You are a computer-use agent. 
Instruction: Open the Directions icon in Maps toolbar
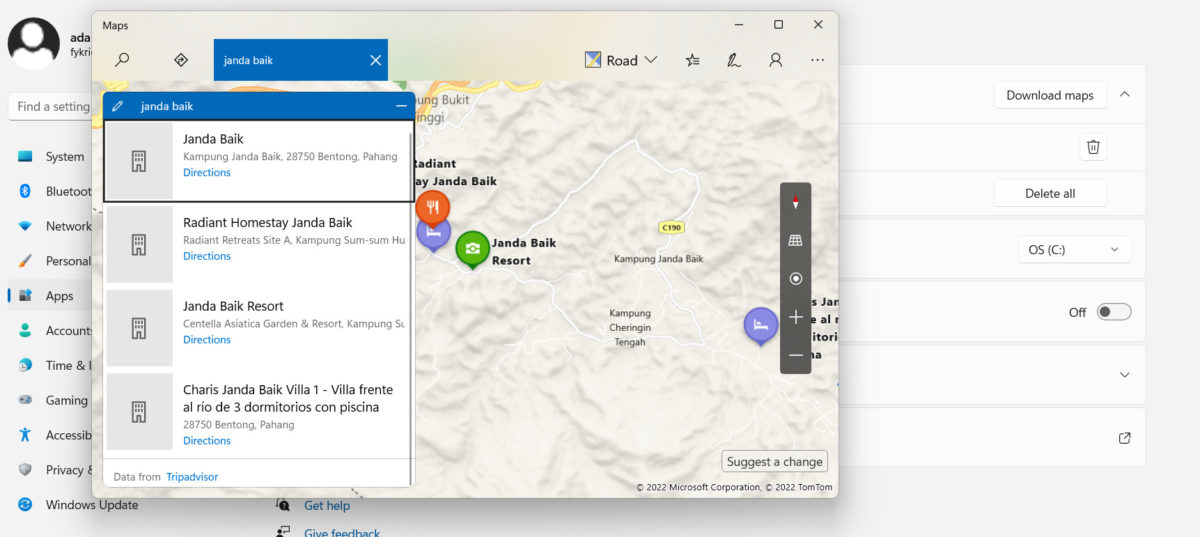(181, 60)
